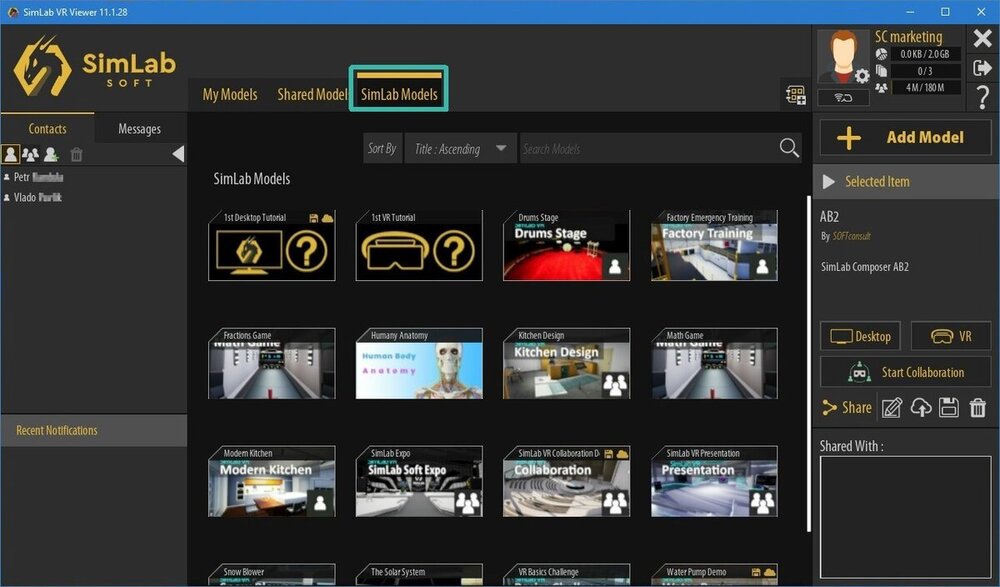1000x587 pixels.
Task: Select the single contact view icon
Action: tap(10, 155)
